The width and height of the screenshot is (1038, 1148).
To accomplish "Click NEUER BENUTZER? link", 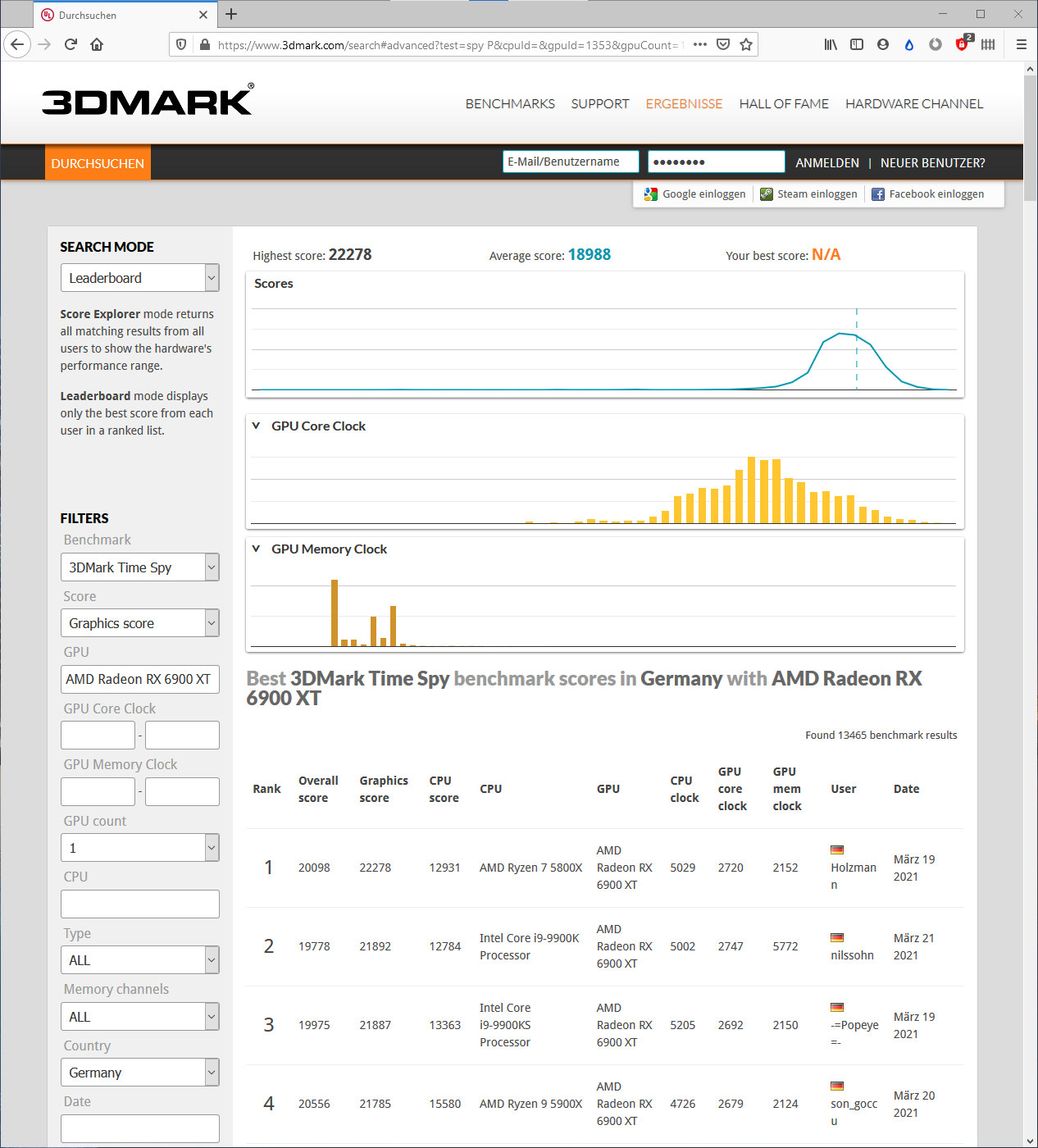I will click(x=933, y=163).
